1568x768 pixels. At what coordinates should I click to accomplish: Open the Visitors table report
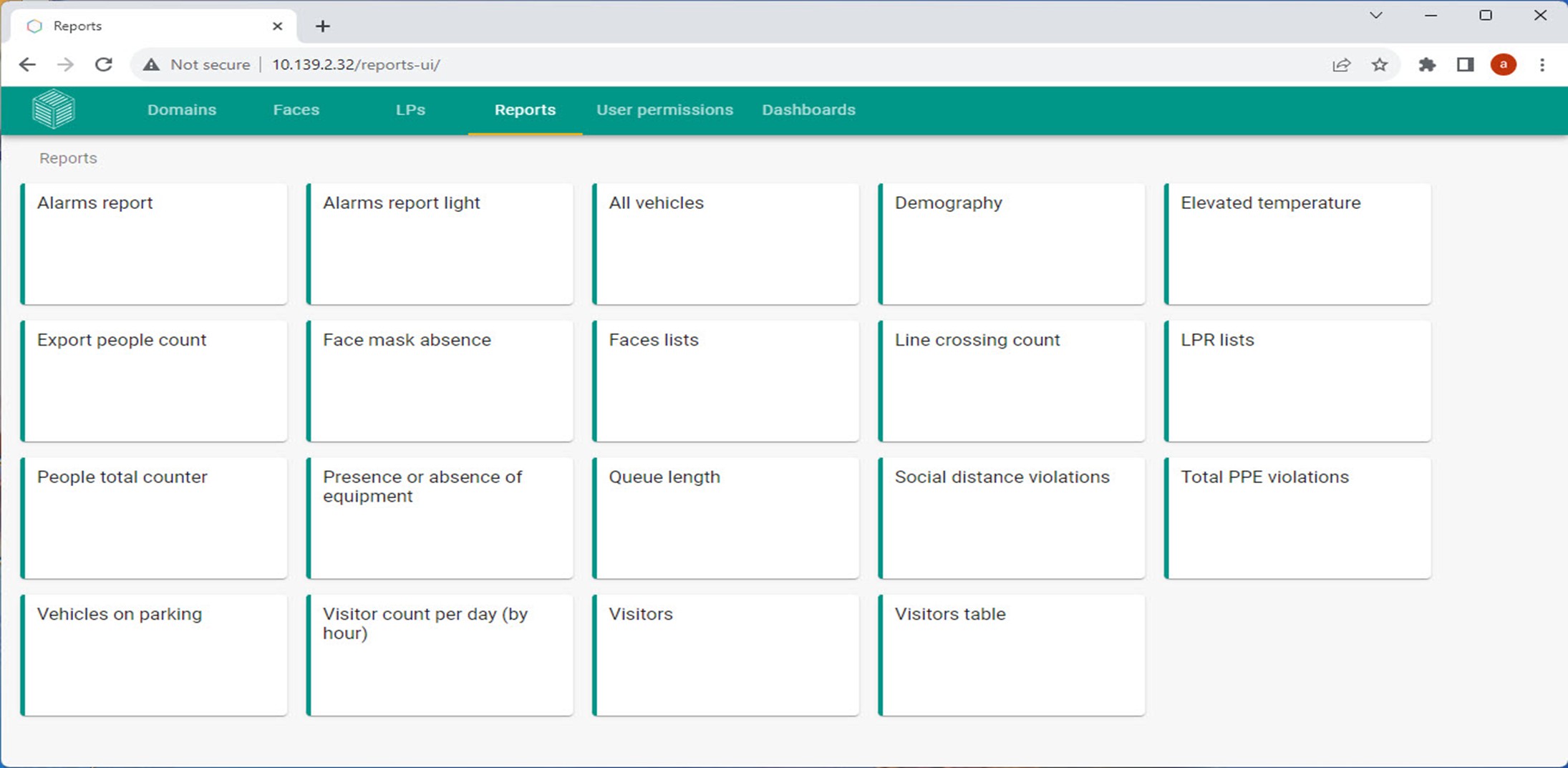(x=1011, y=654)
